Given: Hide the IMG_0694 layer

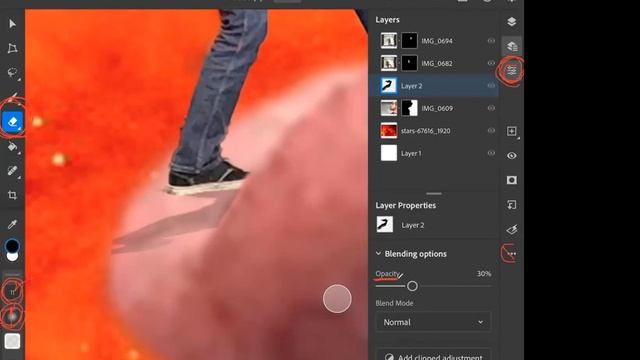Looking at the screenshot, I should 491,41.
